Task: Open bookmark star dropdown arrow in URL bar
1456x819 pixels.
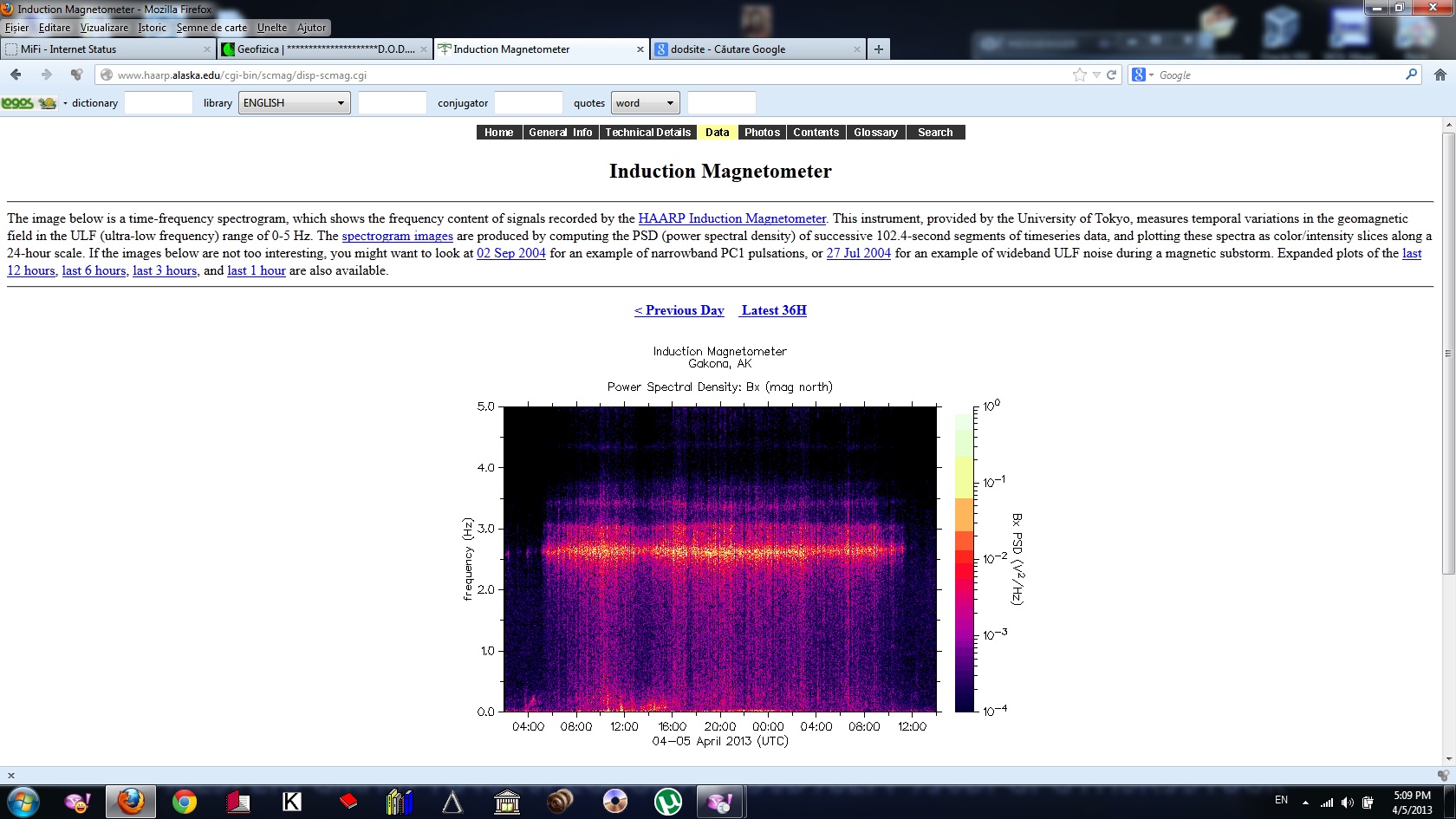Action: [1096, 75]
